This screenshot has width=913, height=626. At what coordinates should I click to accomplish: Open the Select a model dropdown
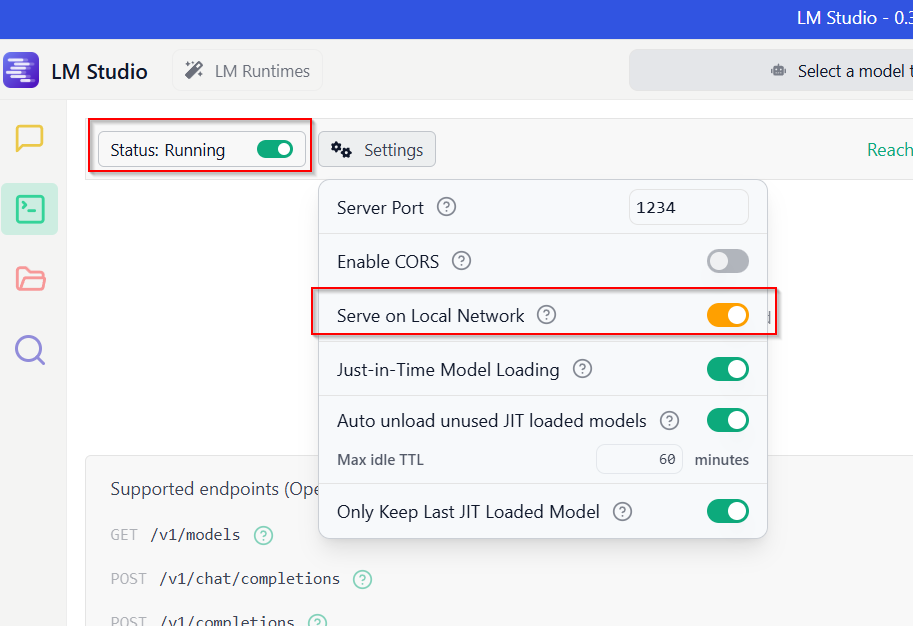point(830,70)
